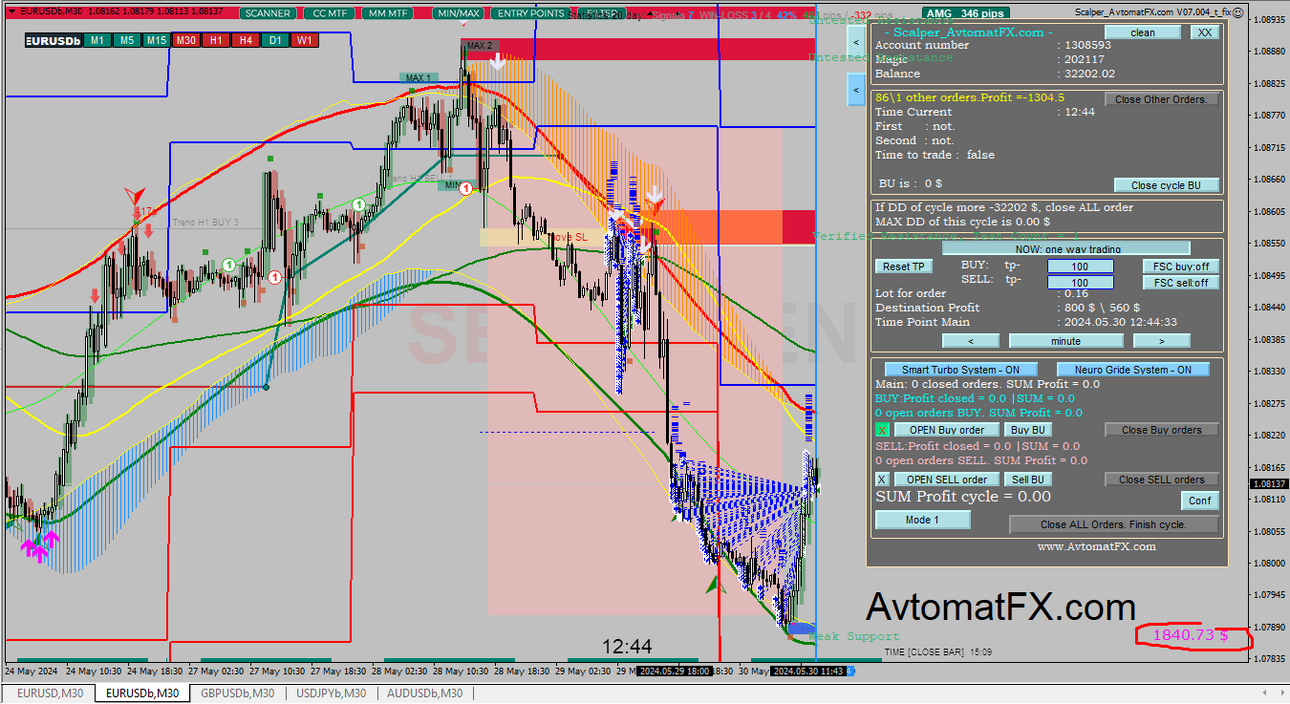Screen dimensions: 1290x704
Task: Open the AUDUSDb,M30 chart tab
Action: [x=425, y=693]
